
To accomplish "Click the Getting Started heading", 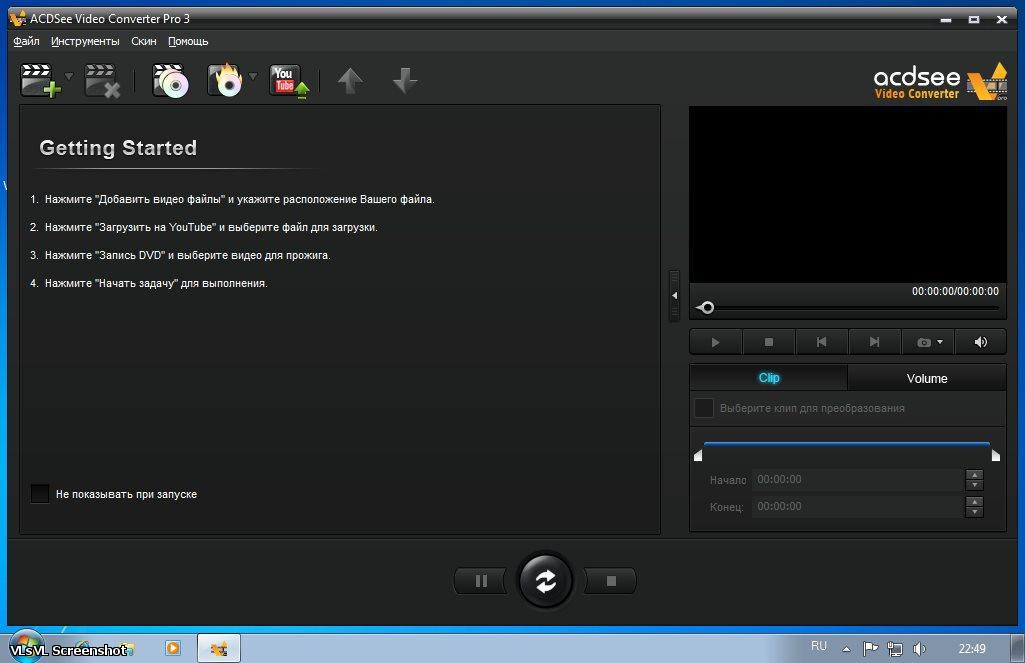I will (x=118, y=148).
